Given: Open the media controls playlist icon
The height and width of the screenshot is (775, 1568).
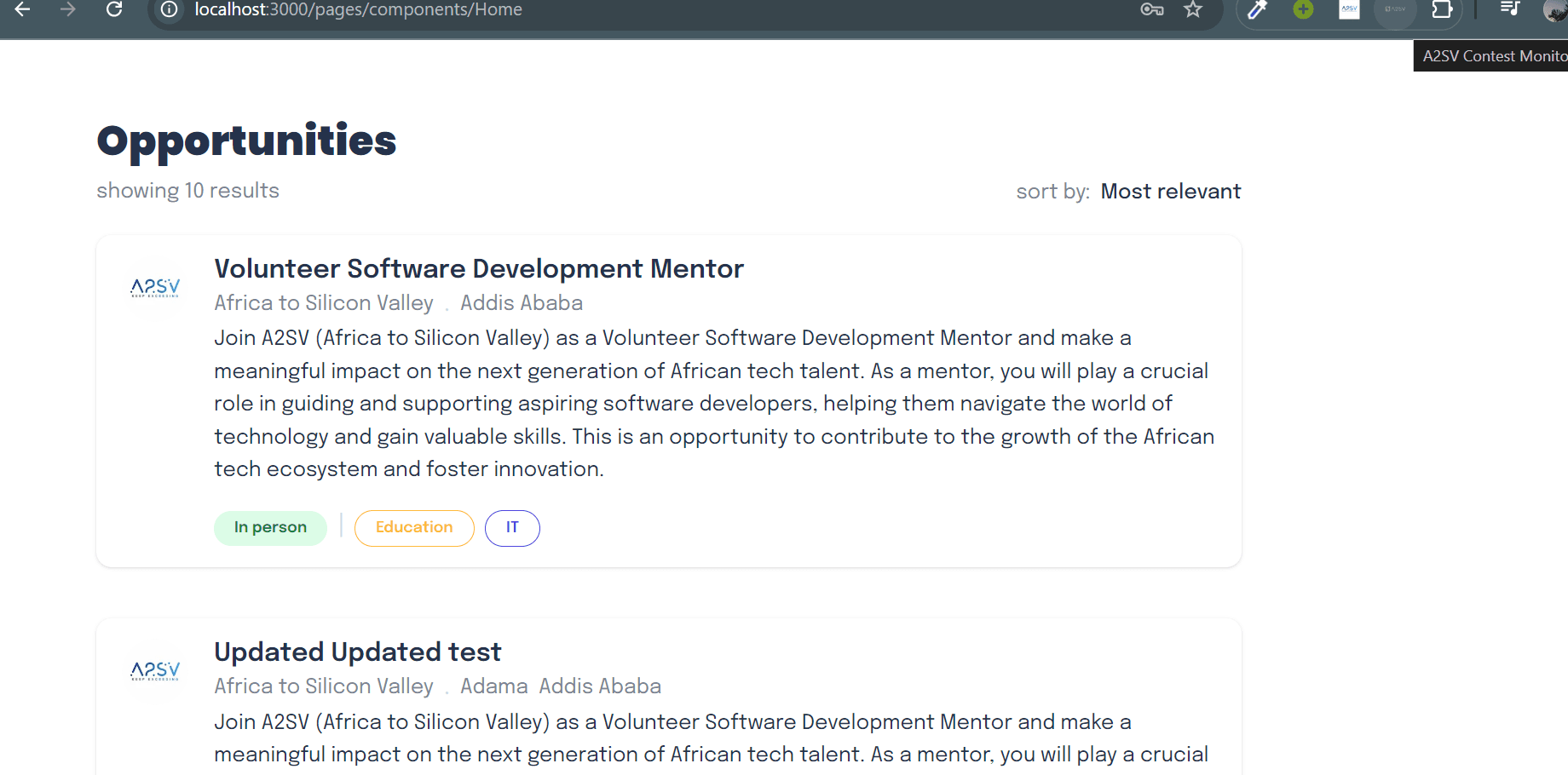Looking at the screenshot, I should pyautogui.click(x=1509, y=9).
